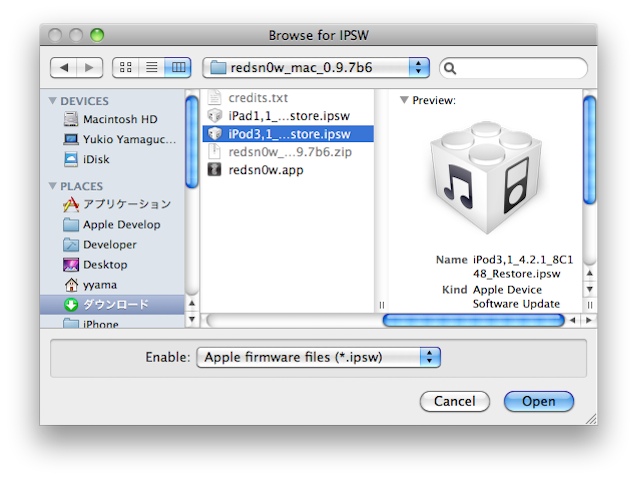Viewport: 637px width, 480px height.
Task: Select the yyama label in PLACES
Action: click(100, 285)
